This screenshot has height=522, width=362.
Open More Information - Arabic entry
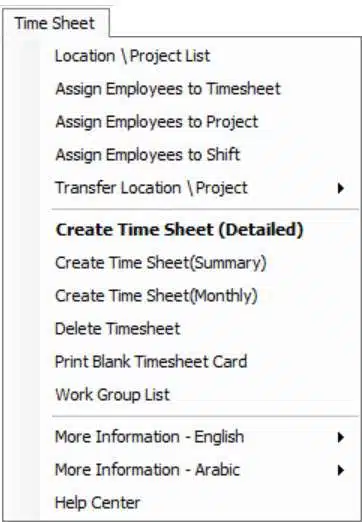(199, 470)
